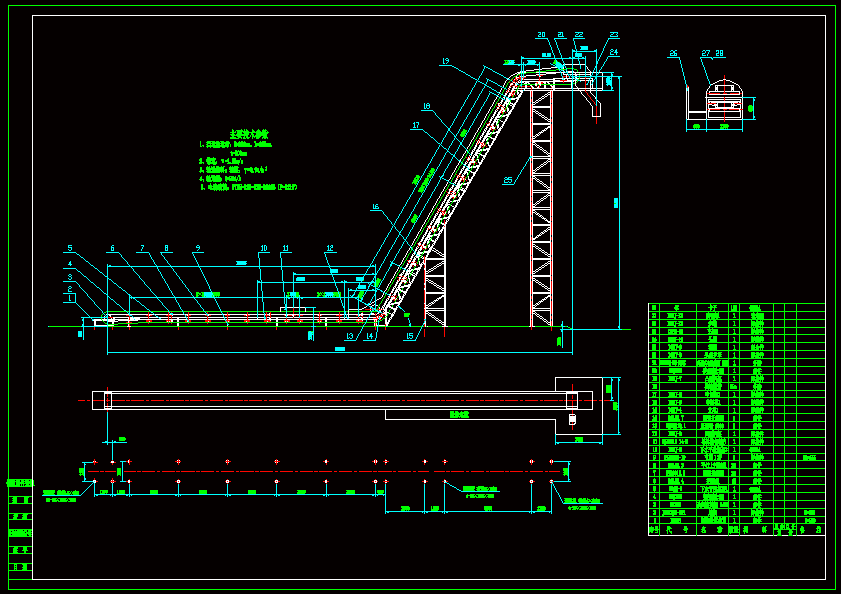
Task: Select callout 16 on the incline
Action: click(x=375, y=207)
